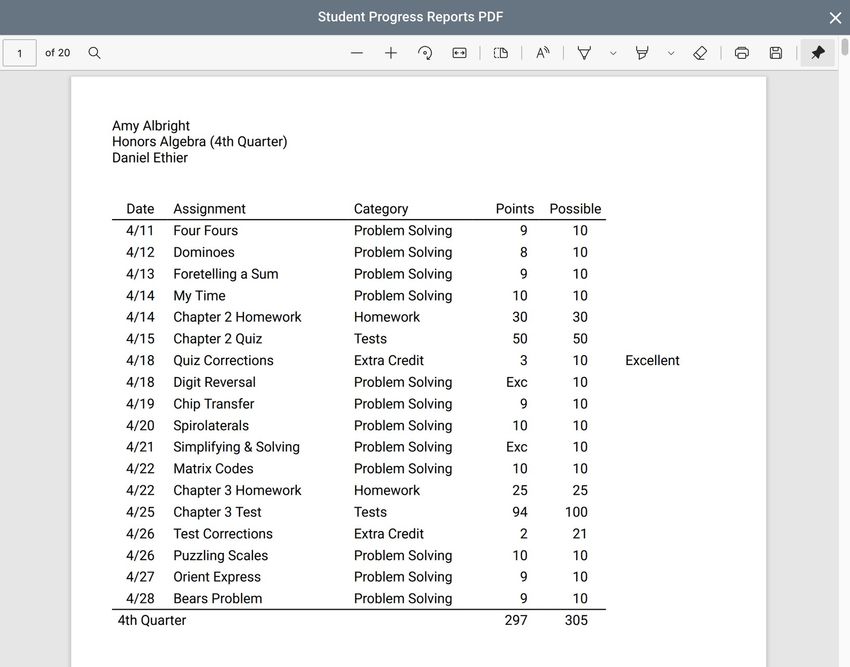This screenshot has height=667, width=850.
Task: Click Tests category of Chapter 2 Quiz
Action: coord(370,339)
